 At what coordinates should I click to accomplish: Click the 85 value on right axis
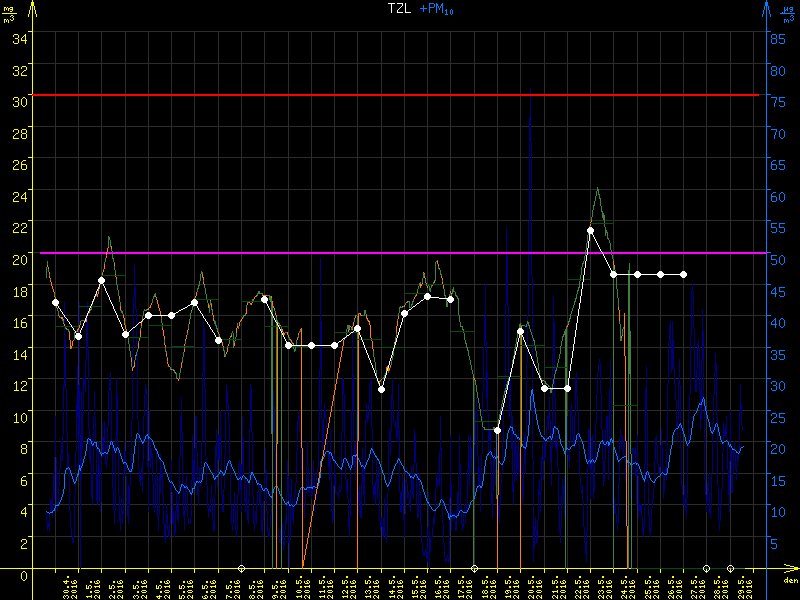point(776,37)
